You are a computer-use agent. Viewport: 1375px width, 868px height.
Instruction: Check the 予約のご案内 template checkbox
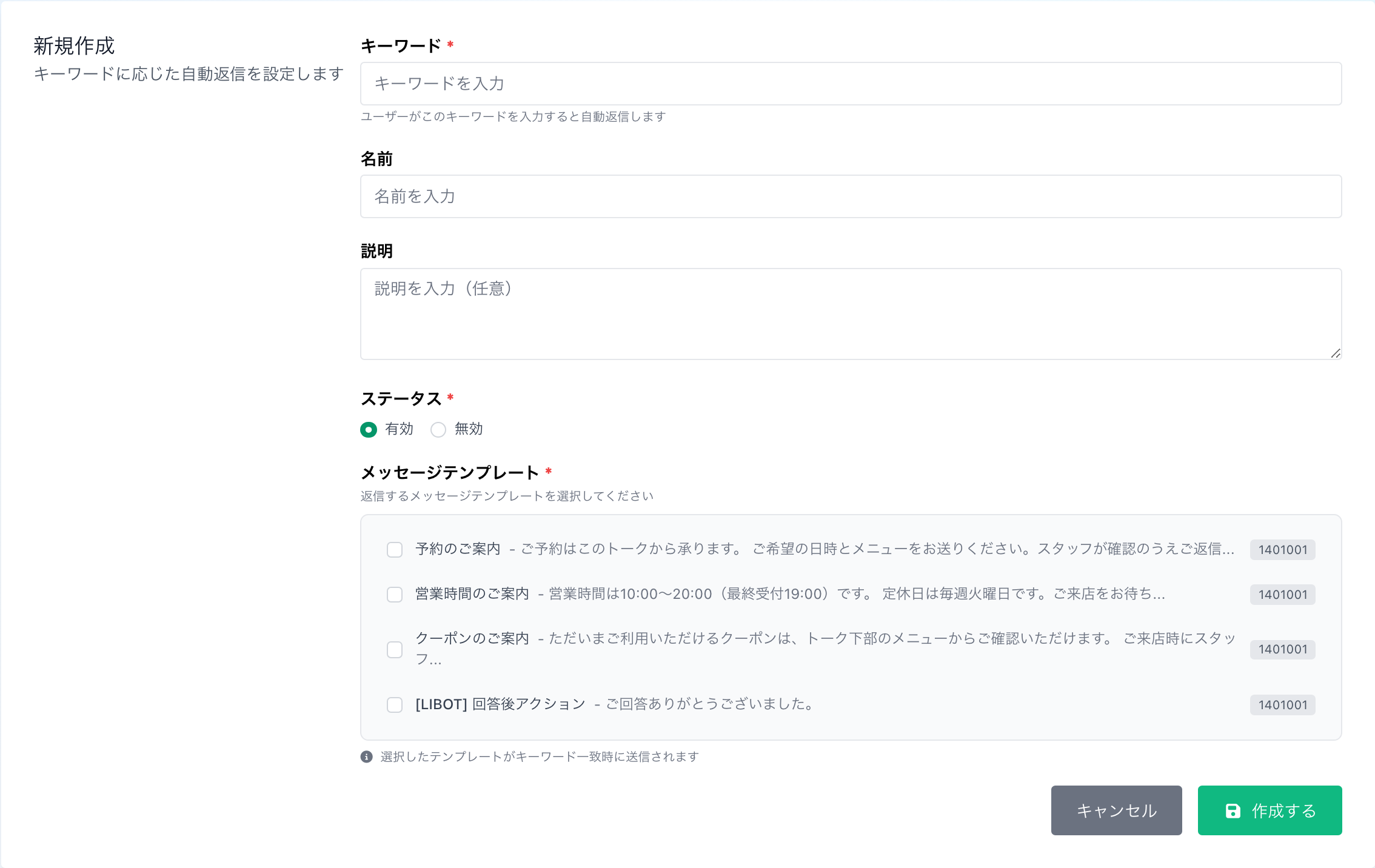[395, 550]
